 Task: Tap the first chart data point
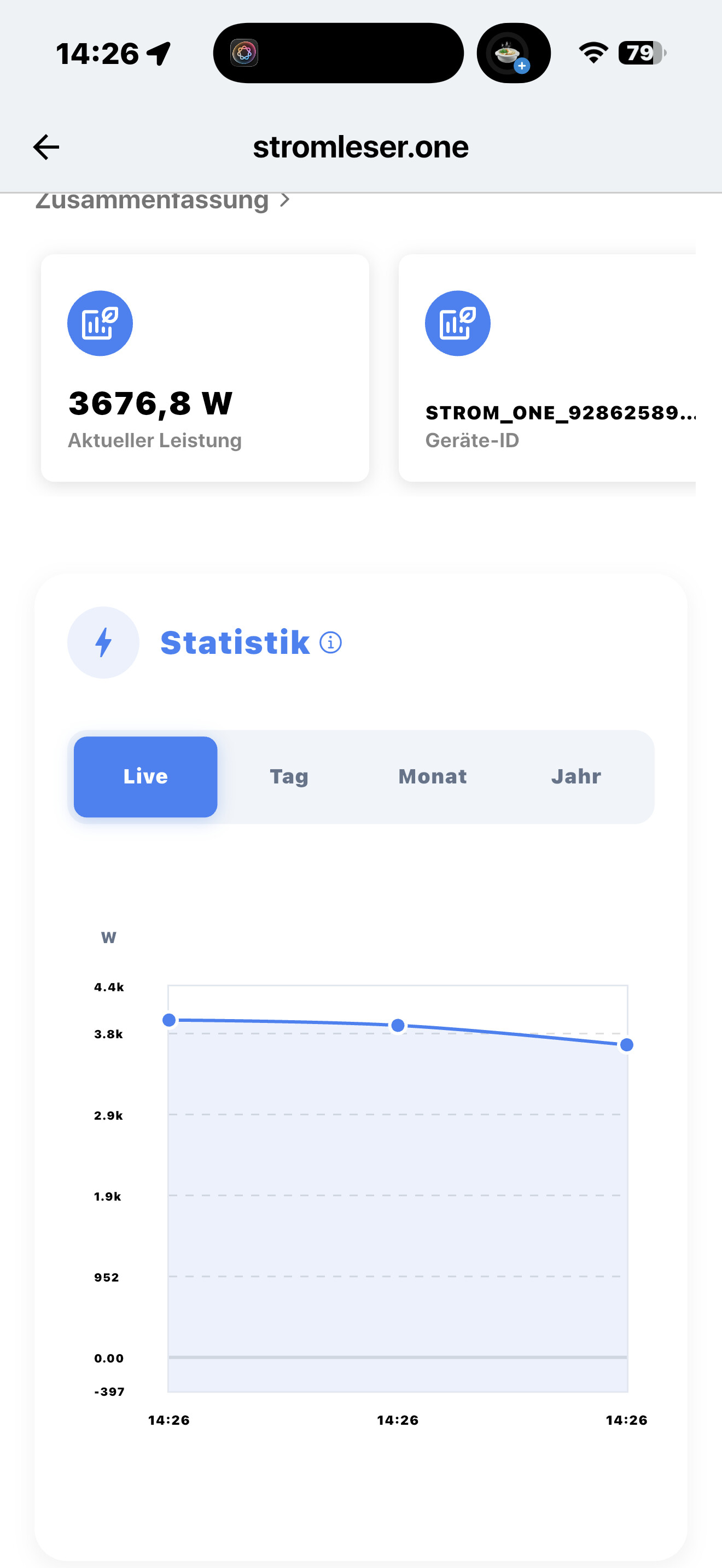pyautogui.click(x=169, y=1020)
